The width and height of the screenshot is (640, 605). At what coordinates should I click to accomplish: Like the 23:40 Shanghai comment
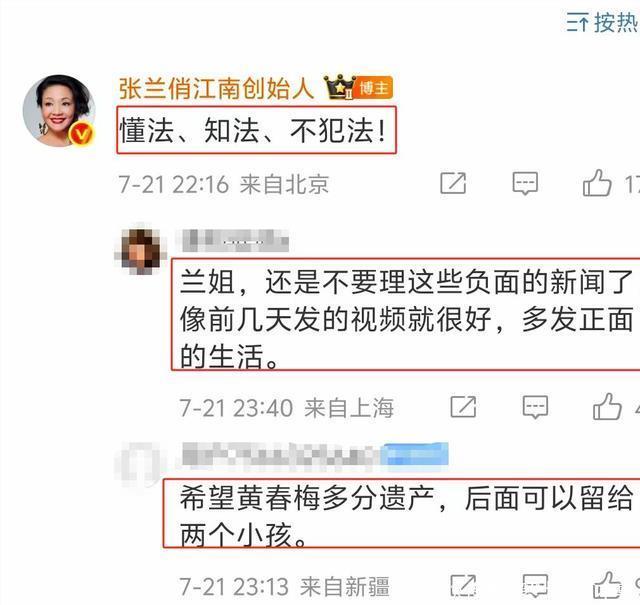tap(607, 407)
